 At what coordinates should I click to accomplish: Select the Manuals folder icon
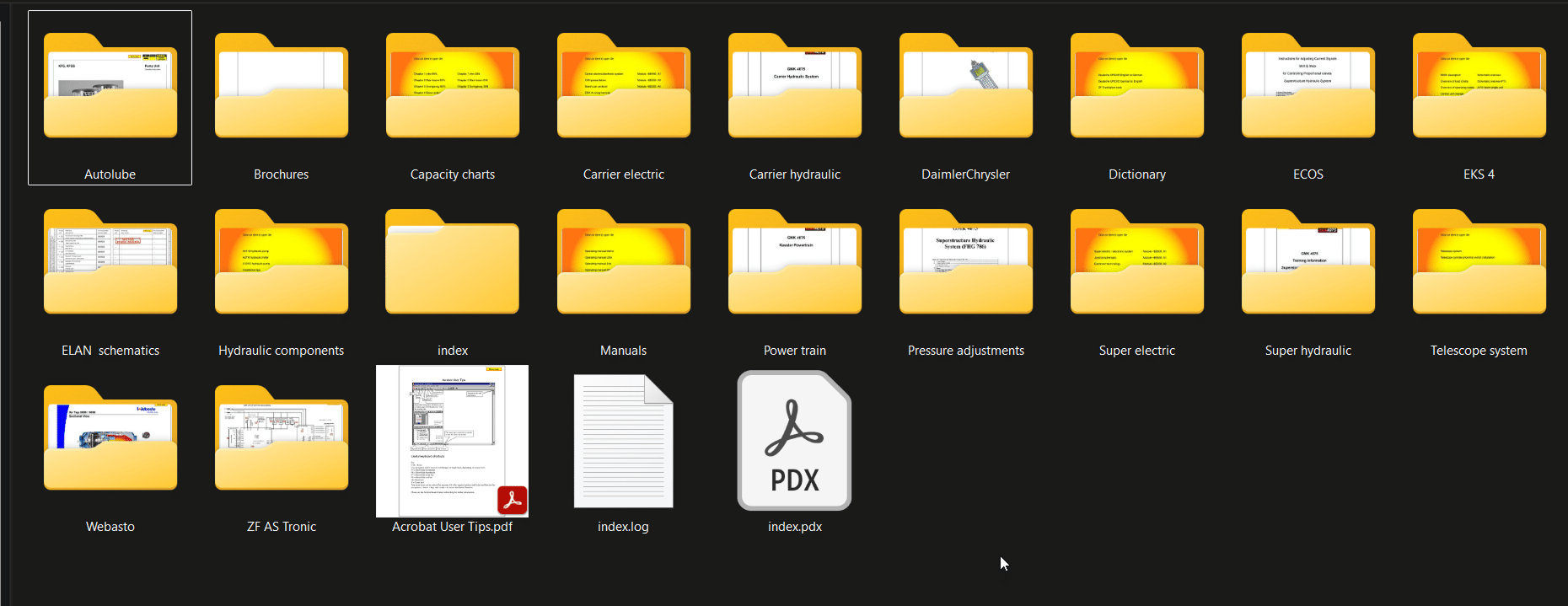click(x=624, y=261)
